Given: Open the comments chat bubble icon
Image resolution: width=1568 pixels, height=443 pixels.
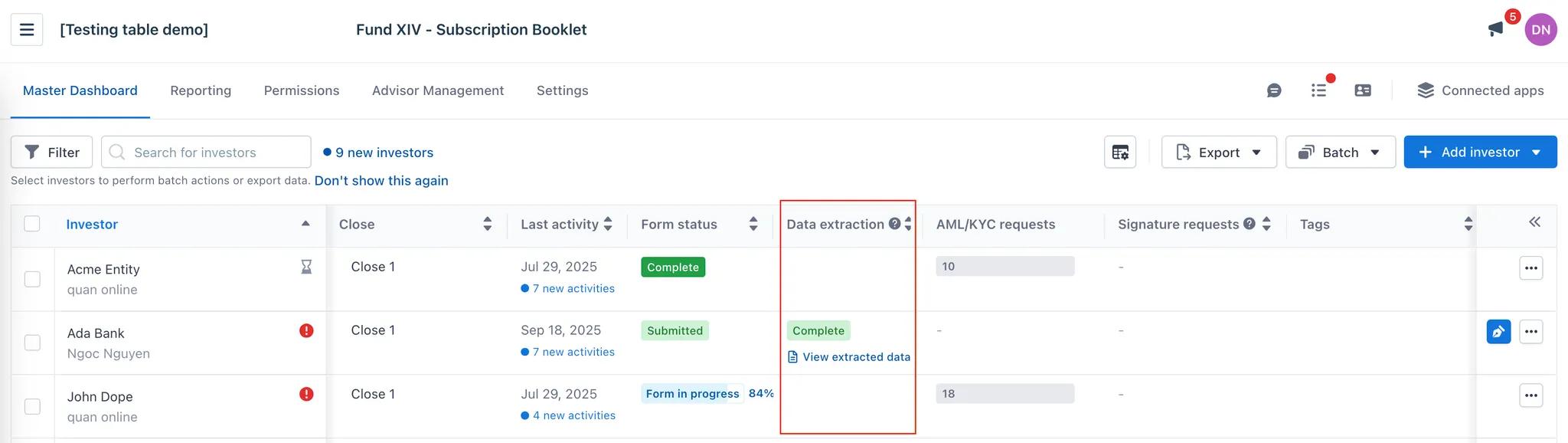Looking at the screenshot, I should click(x=1274, y=90).
